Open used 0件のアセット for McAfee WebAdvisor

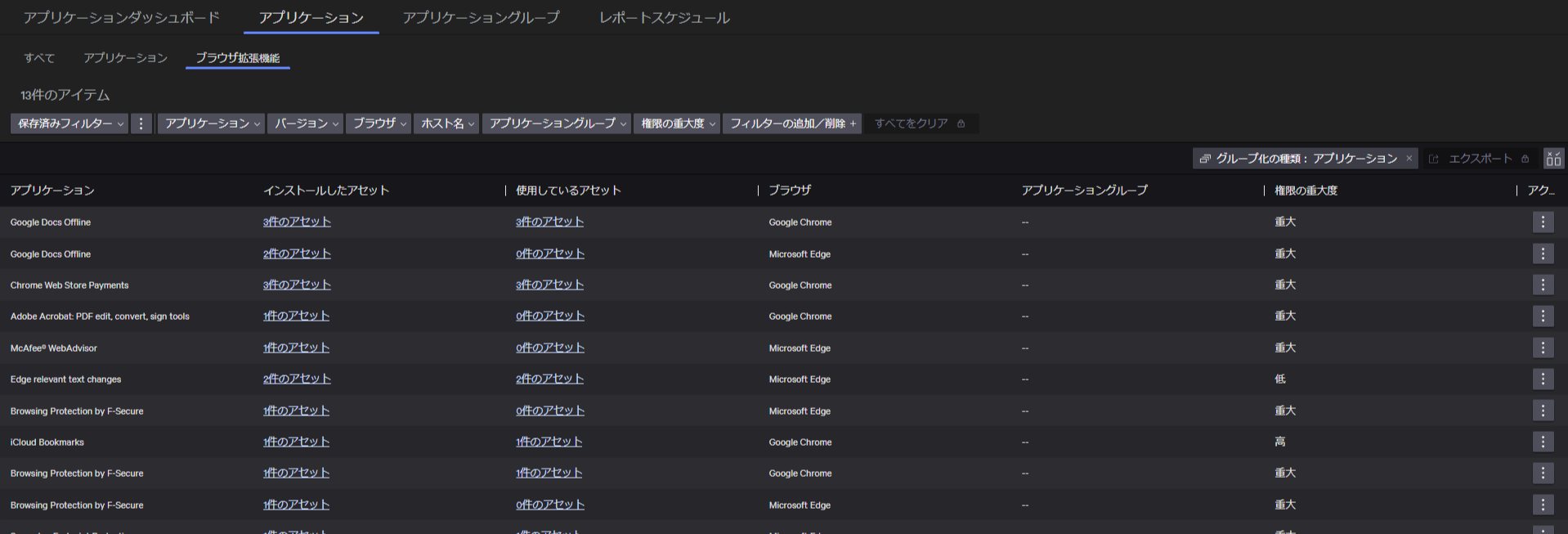pyautogui.click(x=550, y=348)
